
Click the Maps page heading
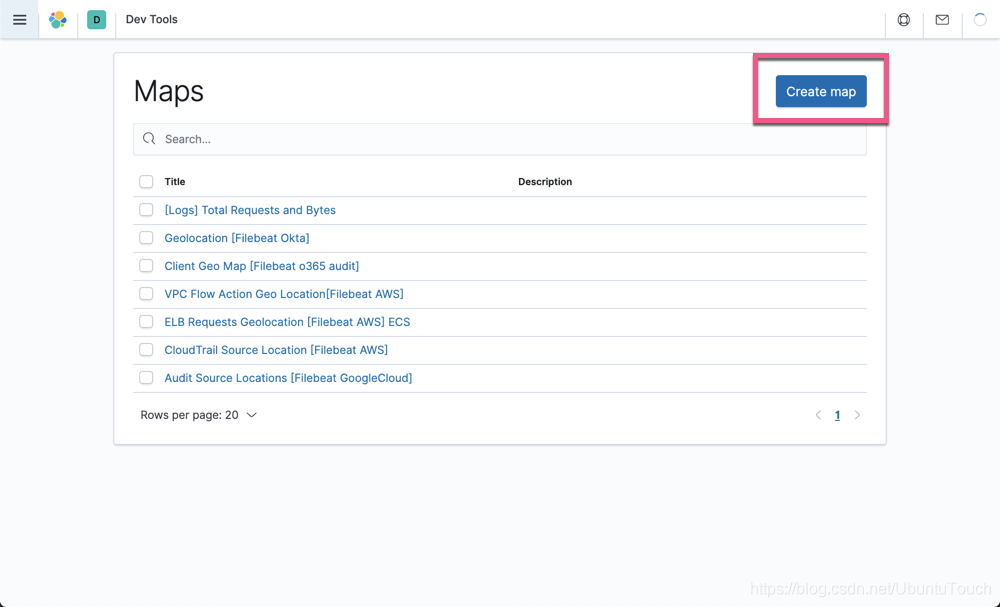[x=168, y=91]
